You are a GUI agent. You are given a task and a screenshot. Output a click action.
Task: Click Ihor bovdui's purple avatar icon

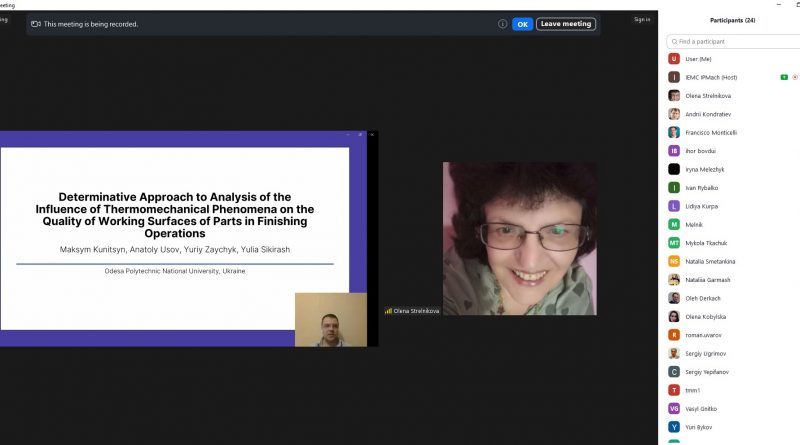point(674,151)
